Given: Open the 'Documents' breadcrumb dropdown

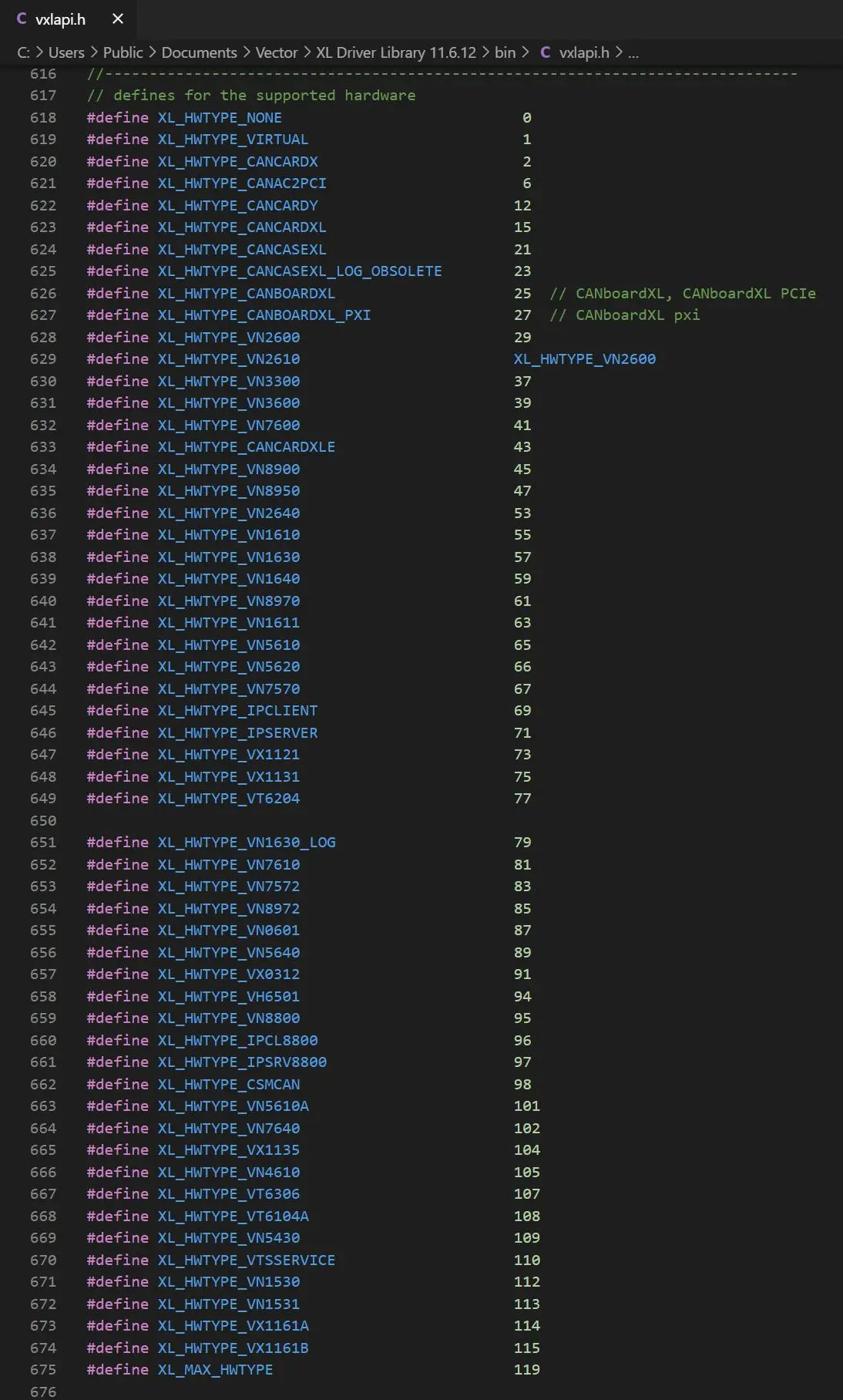Looking at the screenshot, I should (199, 52).
